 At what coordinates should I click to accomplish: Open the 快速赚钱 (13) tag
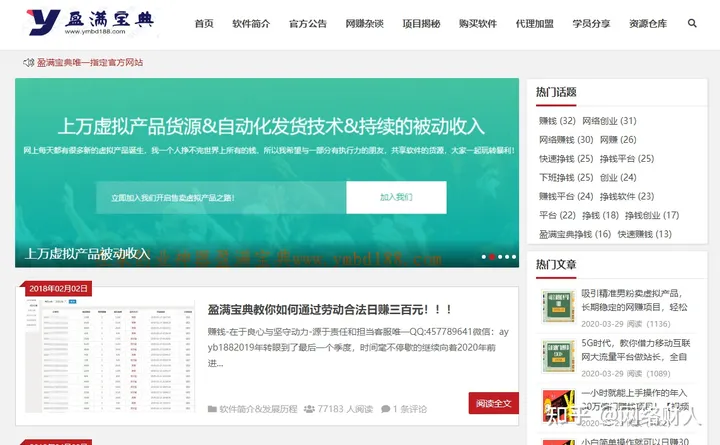pos(645,234)
